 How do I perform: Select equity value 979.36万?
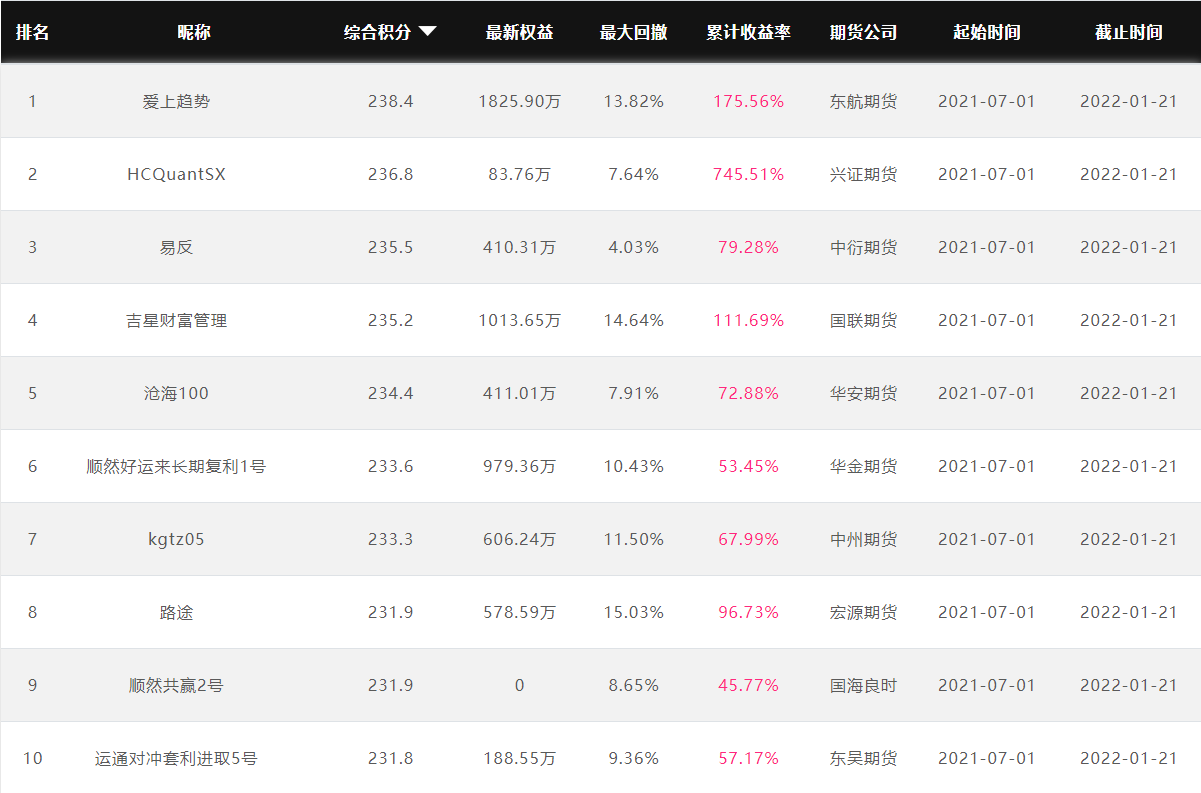(519, 466)
